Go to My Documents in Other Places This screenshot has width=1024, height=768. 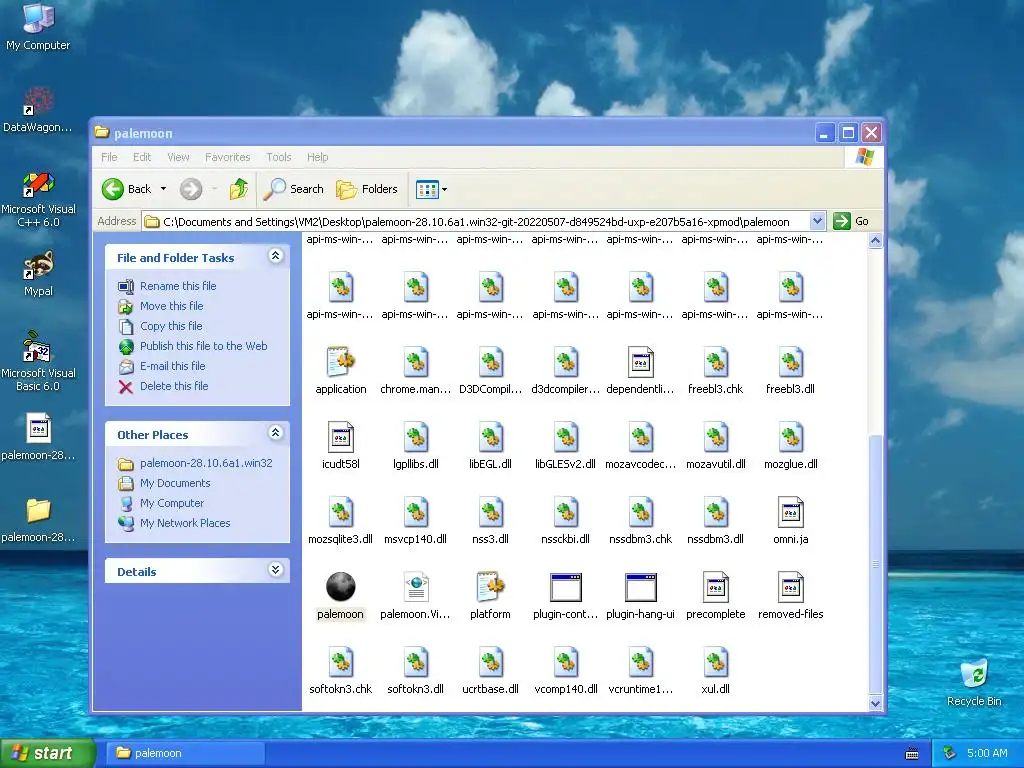pyautogui.click(x=175, y=483)
